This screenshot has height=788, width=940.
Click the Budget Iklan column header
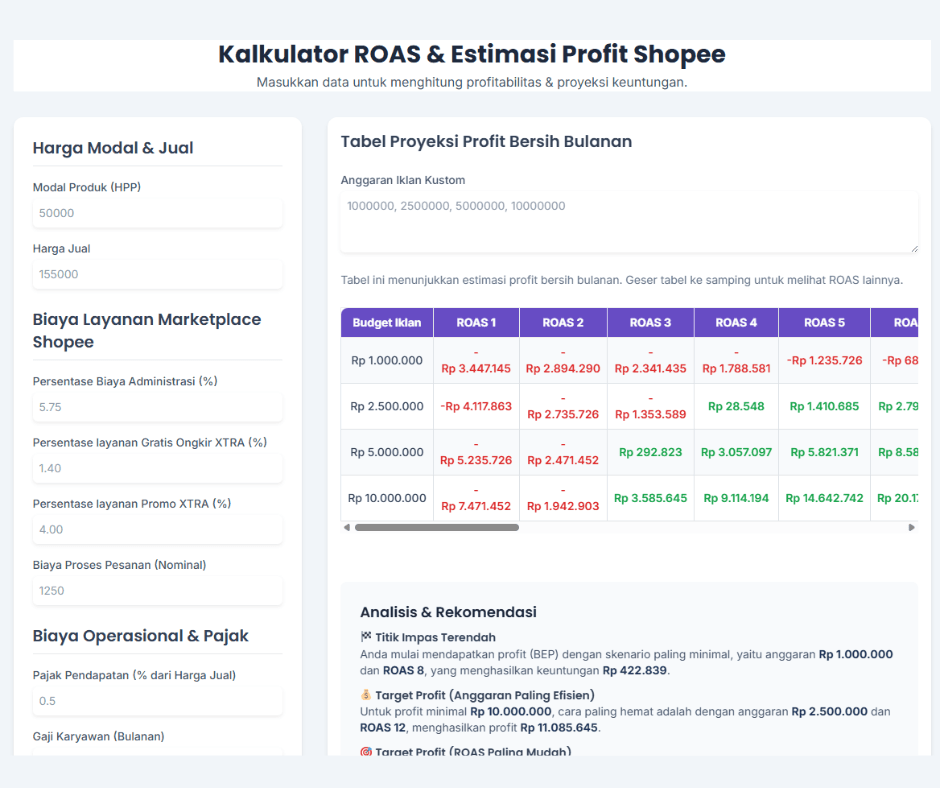coord(387,323)
